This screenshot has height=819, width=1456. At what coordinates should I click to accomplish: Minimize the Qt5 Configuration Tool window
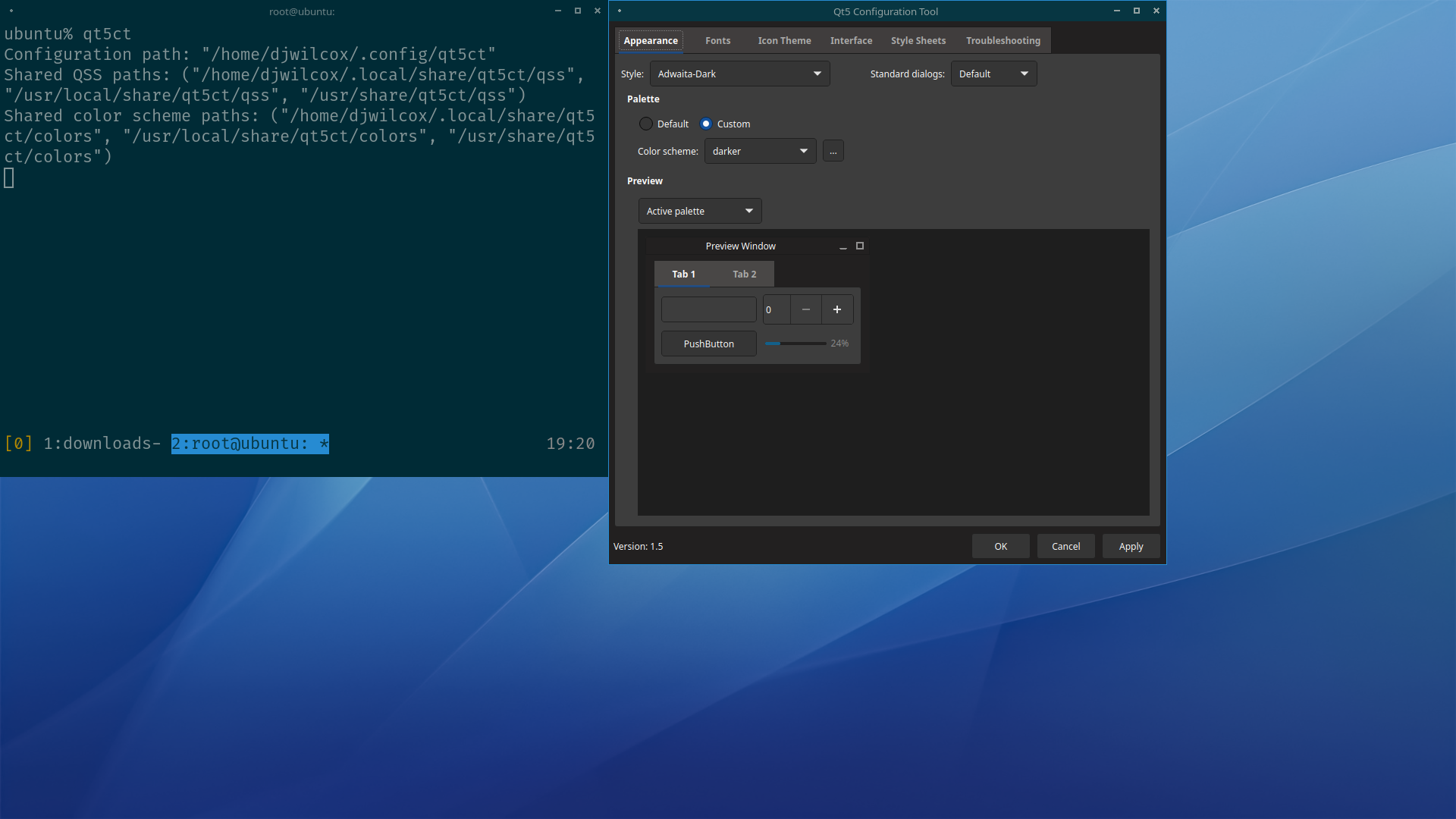[x=1117, y=11]
